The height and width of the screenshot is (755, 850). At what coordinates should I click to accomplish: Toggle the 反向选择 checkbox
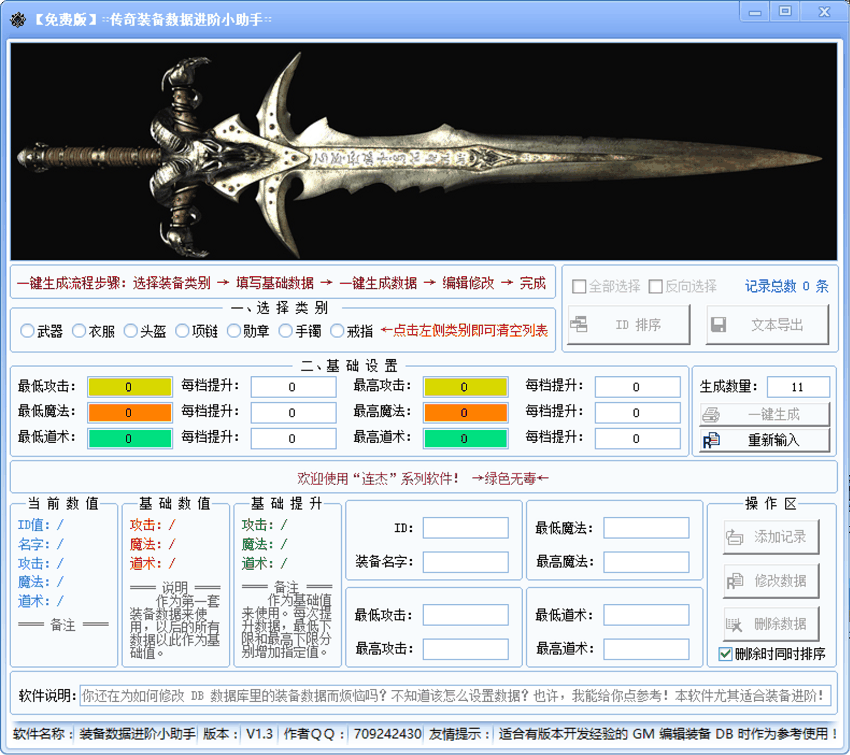point(656,287)
